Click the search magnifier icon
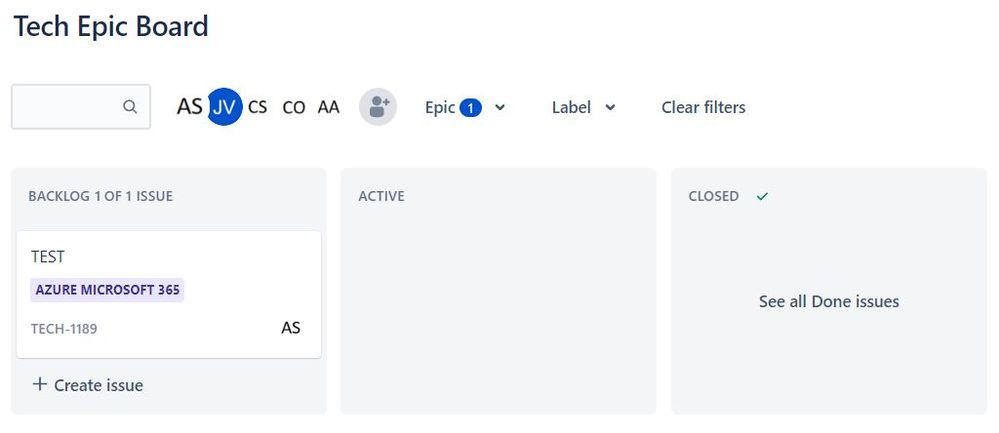 [x=130, y=107]
